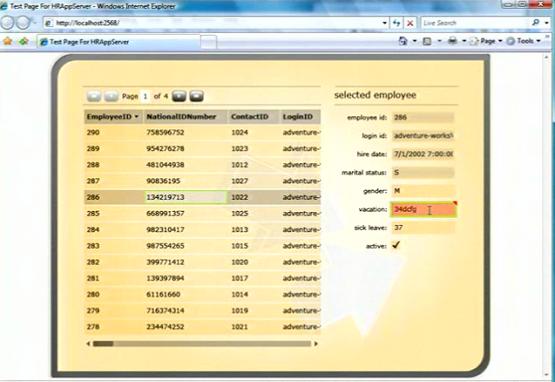555x382 pixels.
Task: Open the Favorites Center star icon
Action: tap(7, 41)
